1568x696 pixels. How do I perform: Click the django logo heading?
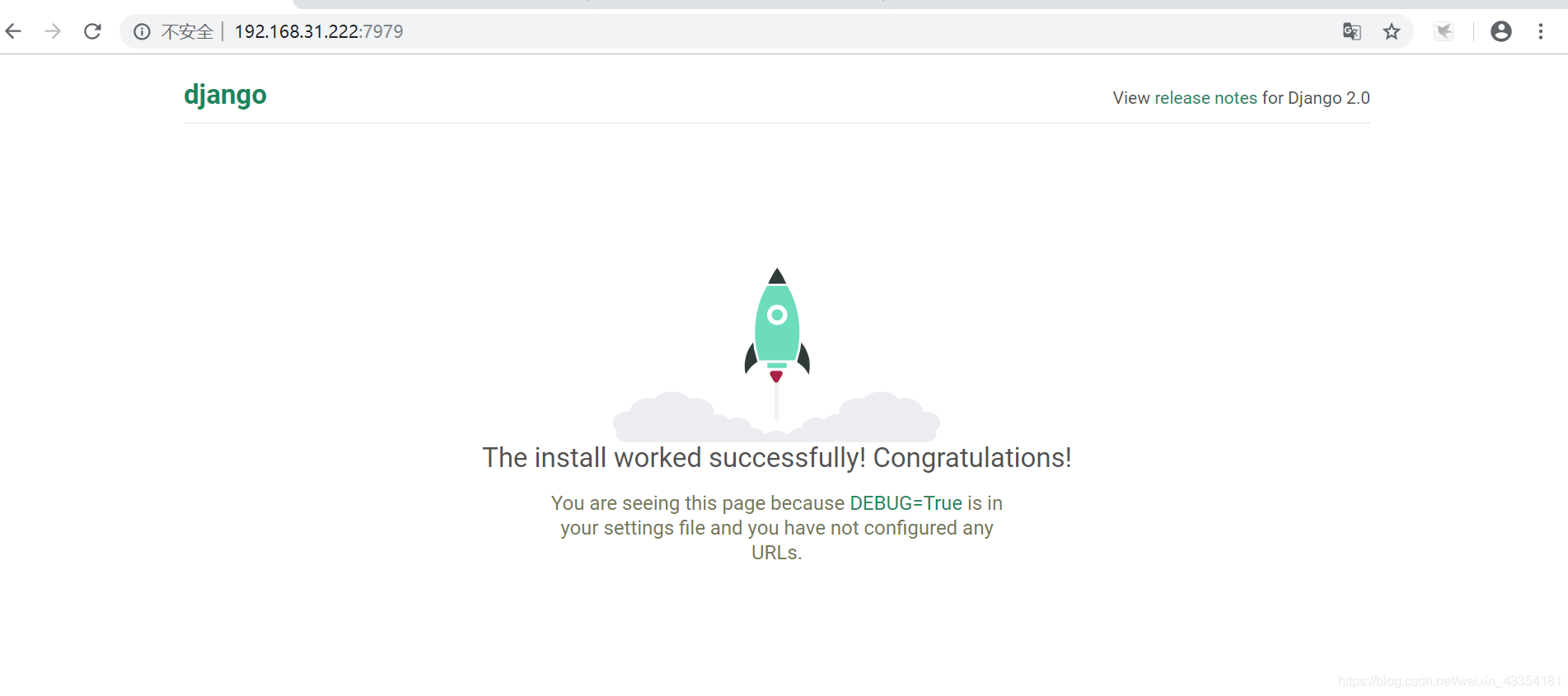[x=225, y=96]
